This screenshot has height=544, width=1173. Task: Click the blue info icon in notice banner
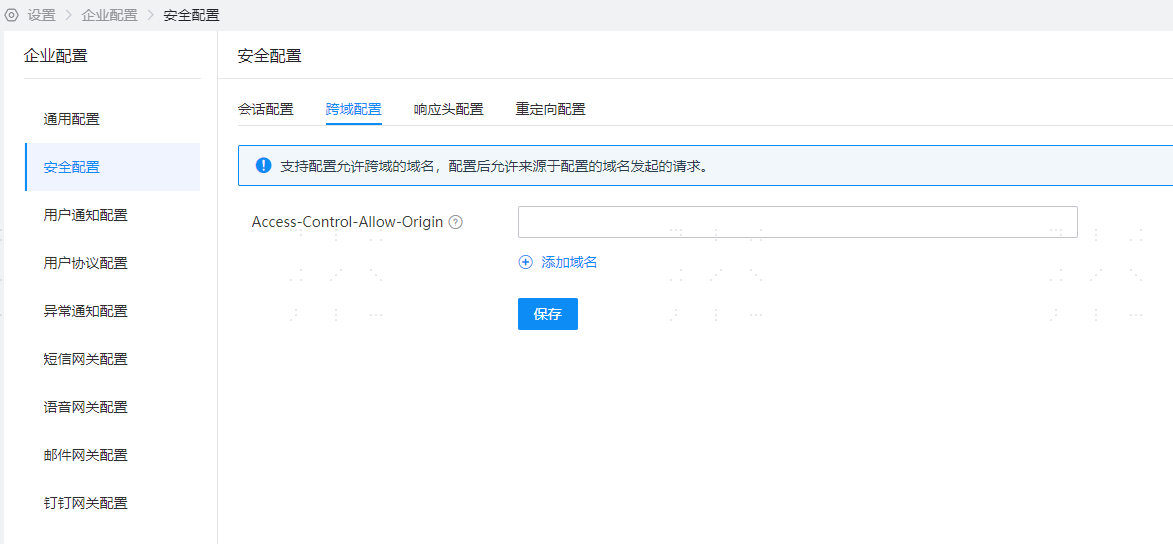click(263, 165)
